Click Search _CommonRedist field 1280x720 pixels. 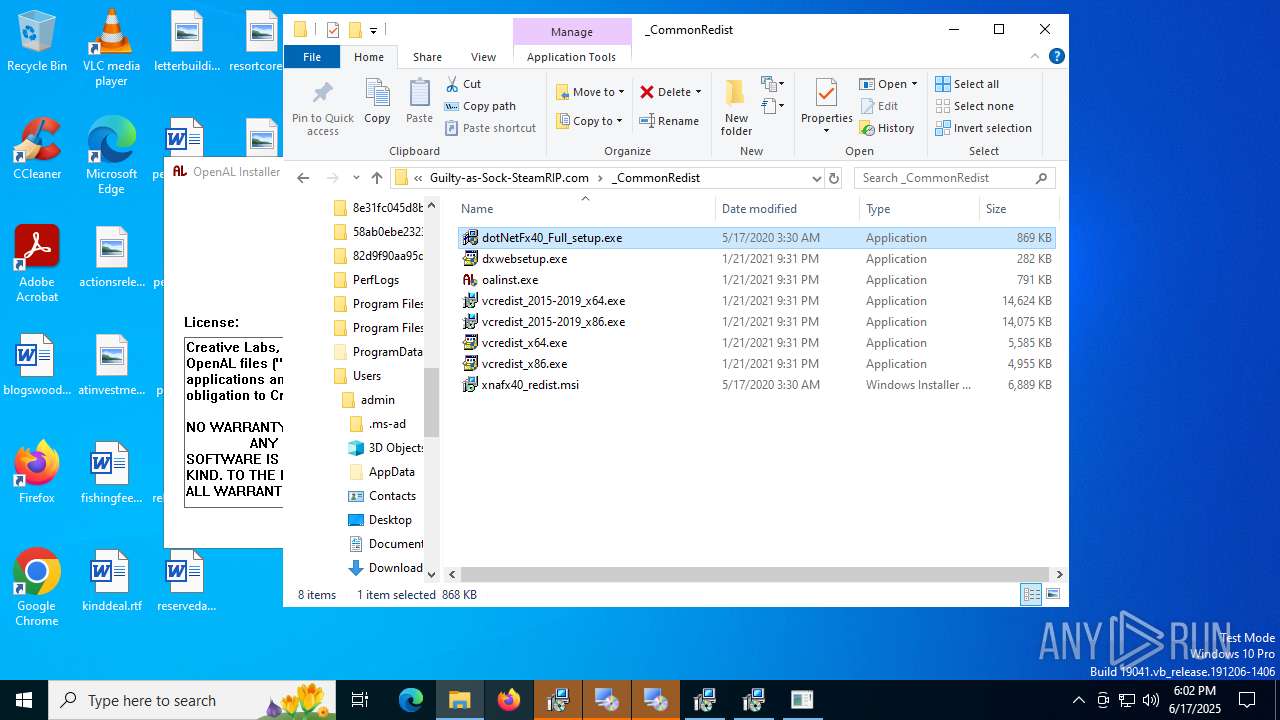955,178
